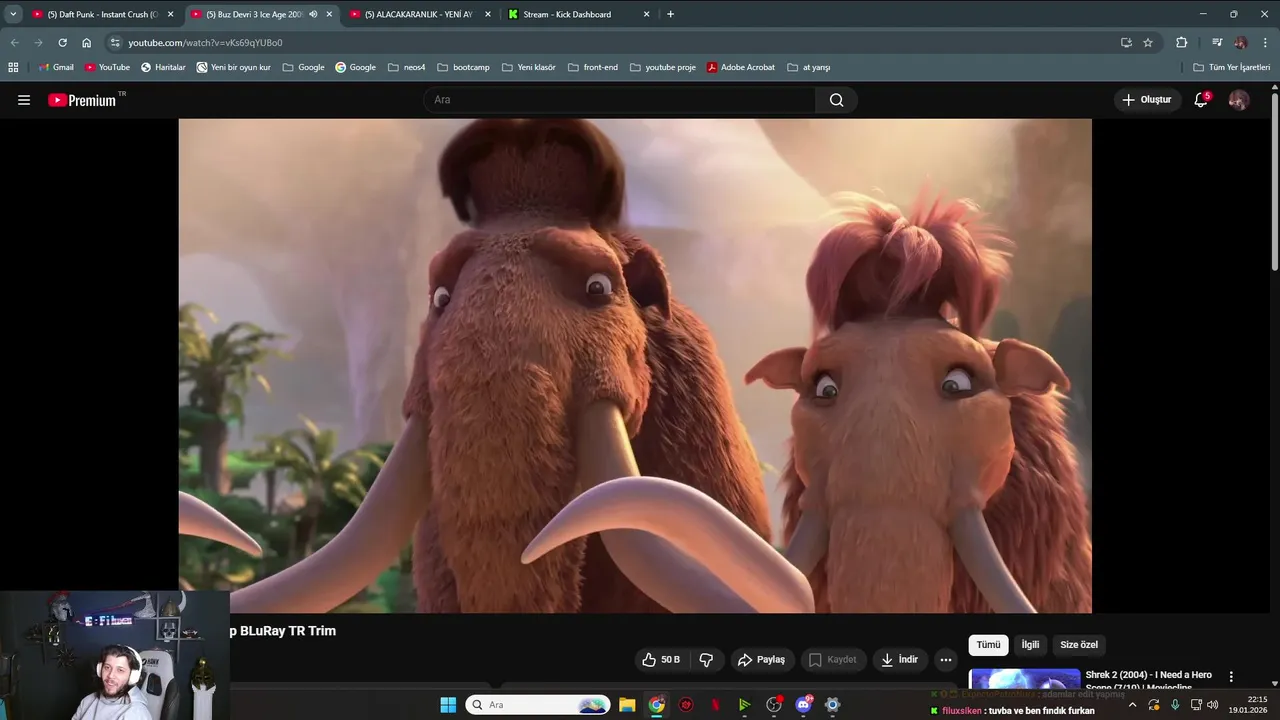
Task: Click the Kaydet save button
Action: click(833, 660)
